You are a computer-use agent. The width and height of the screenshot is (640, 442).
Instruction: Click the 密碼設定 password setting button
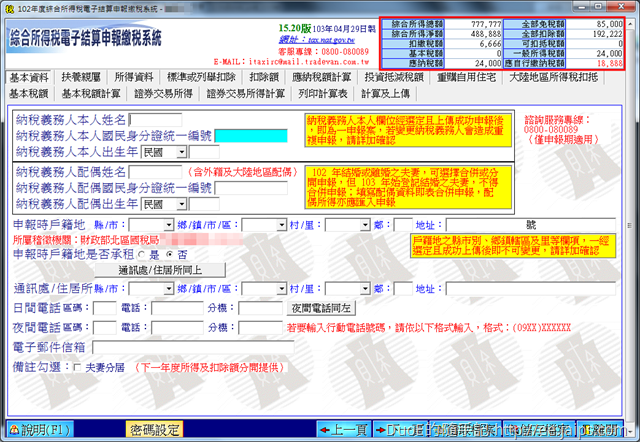(154, 429)
